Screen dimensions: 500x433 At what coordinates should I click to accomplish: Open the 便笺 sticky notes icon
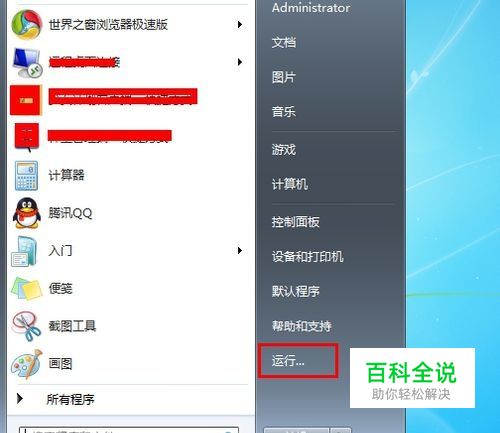[27, 289]
